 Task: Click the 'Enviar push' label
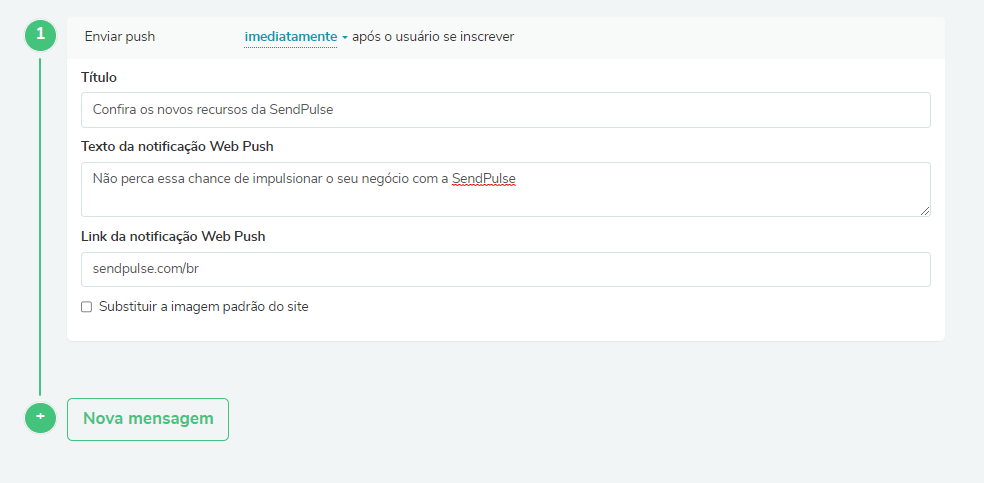120,36
